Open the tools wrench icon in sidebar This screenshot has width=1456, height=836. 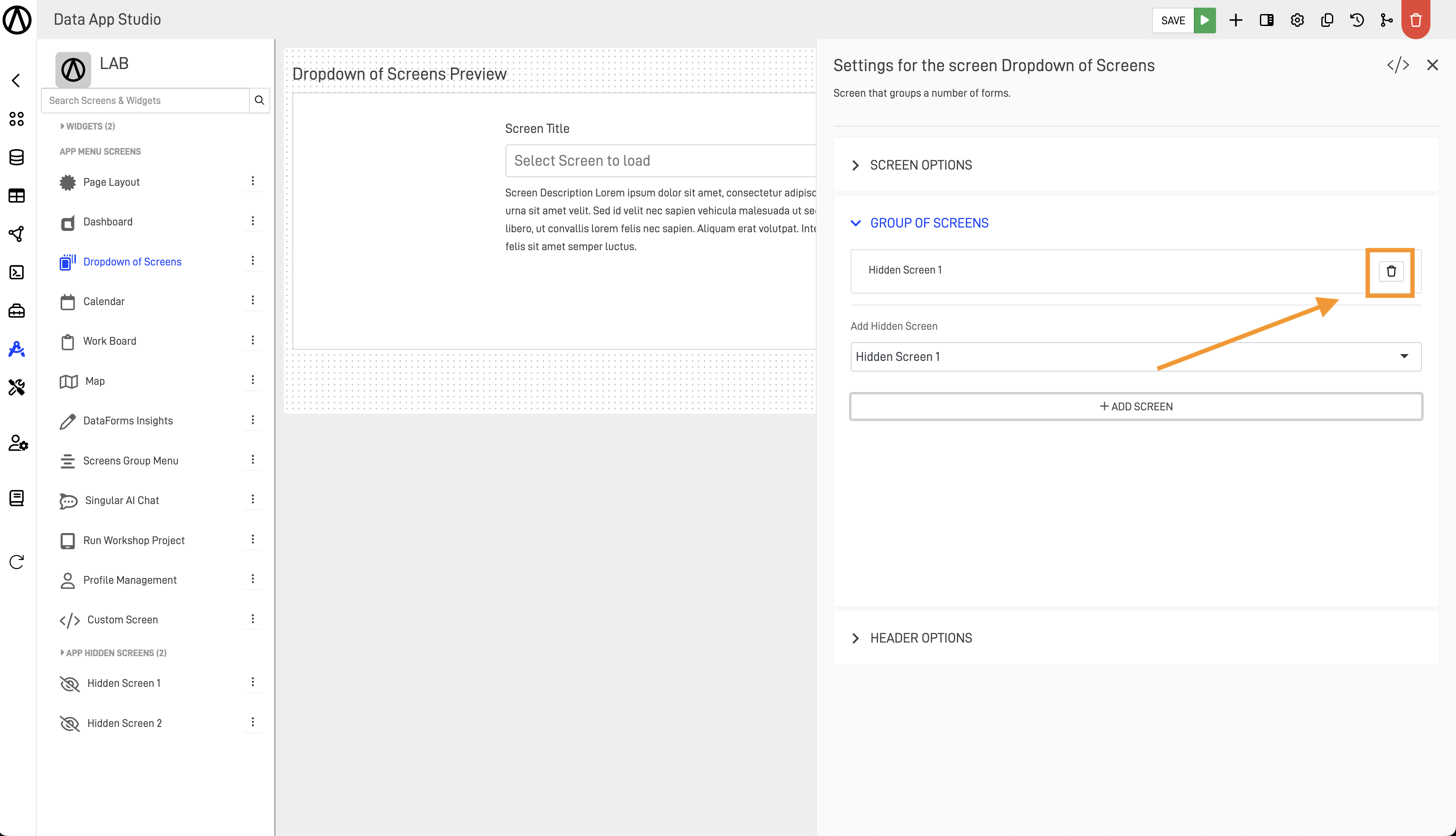pos(17,388)
